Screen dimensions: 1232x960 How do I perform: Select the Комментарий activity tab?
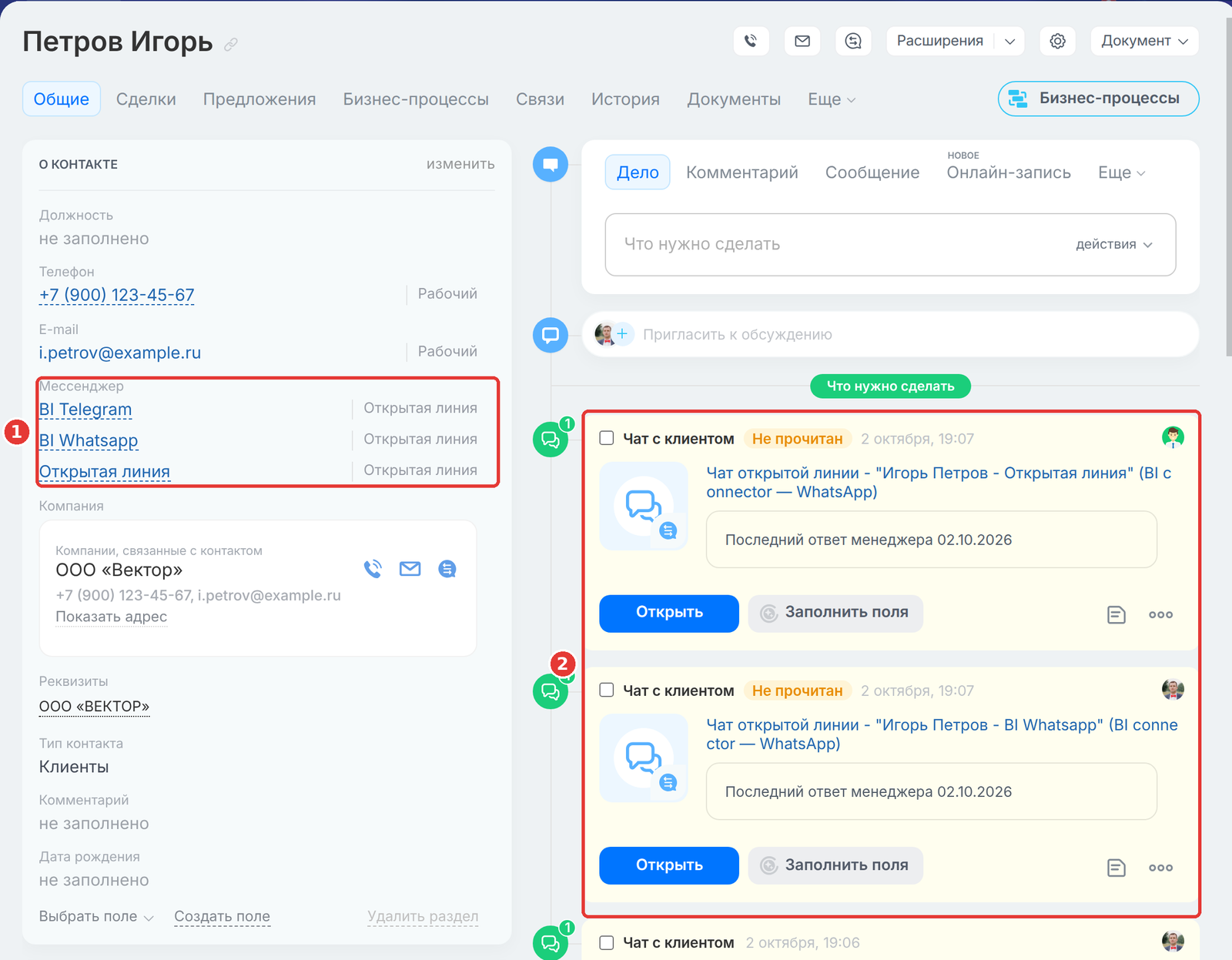(x=742, y=172)
